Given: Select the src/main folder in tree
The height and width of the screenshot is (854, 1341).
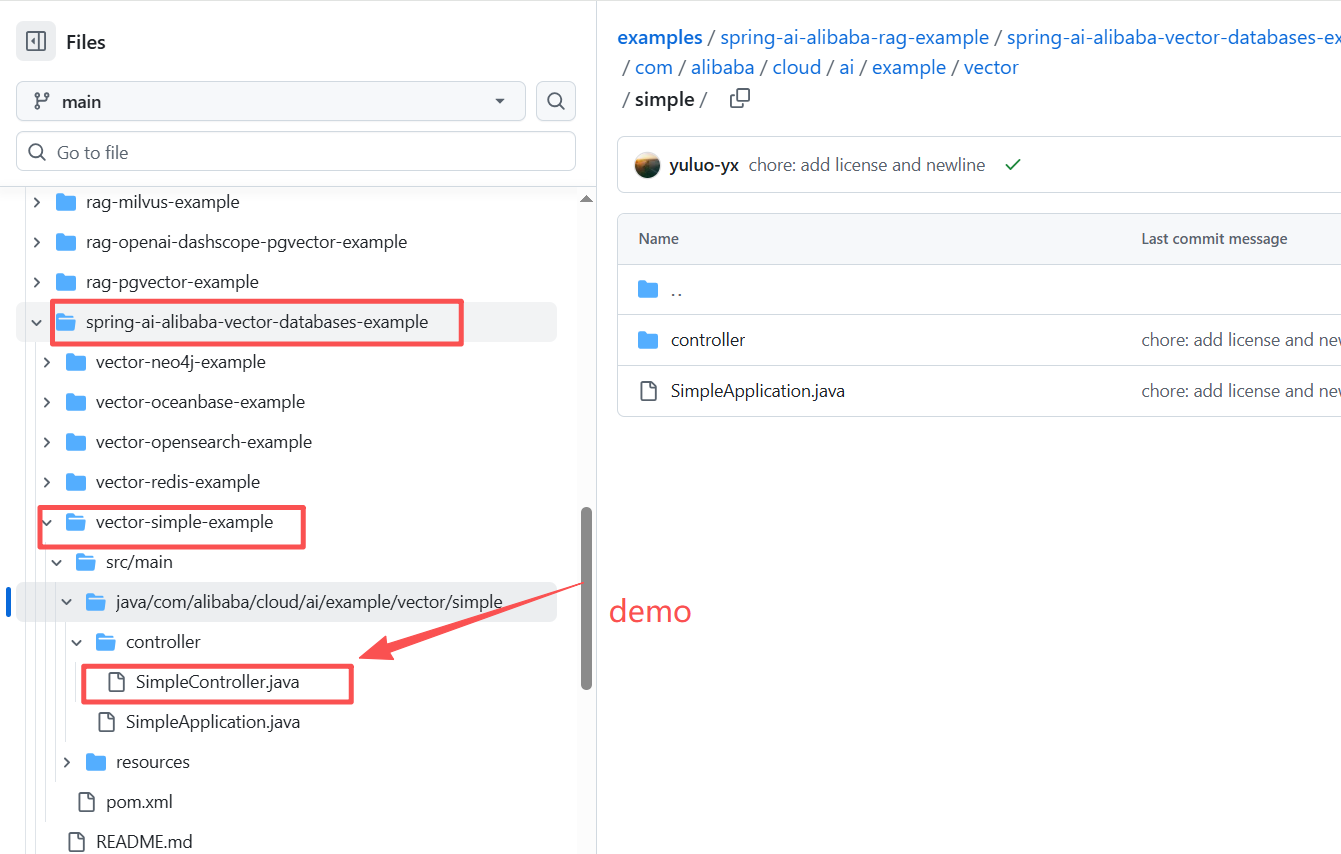Looking at the screenshot, I should point(139,562).
